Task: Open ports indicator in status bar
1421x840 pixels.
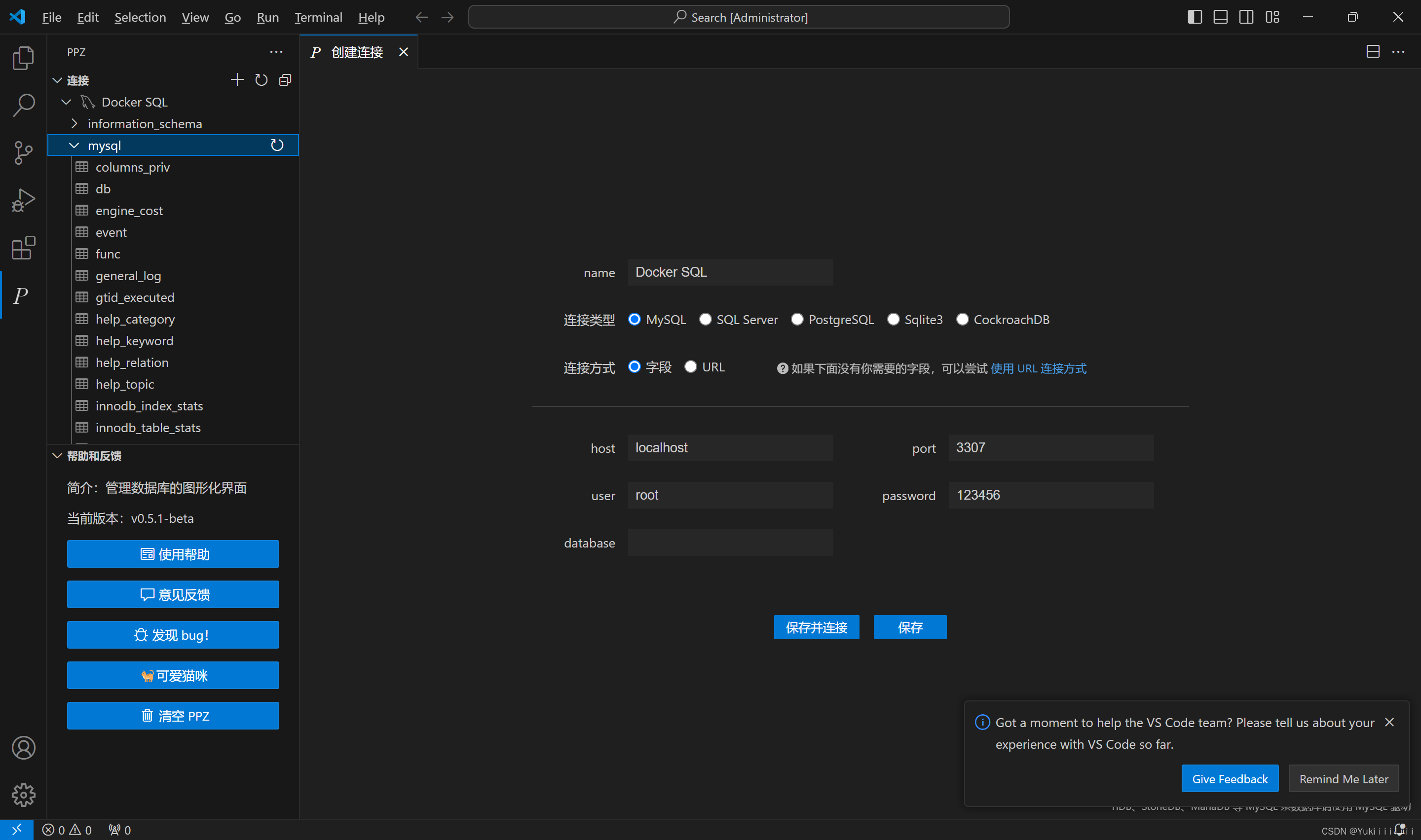Action: pyautogui.click(x=119, y=830)
